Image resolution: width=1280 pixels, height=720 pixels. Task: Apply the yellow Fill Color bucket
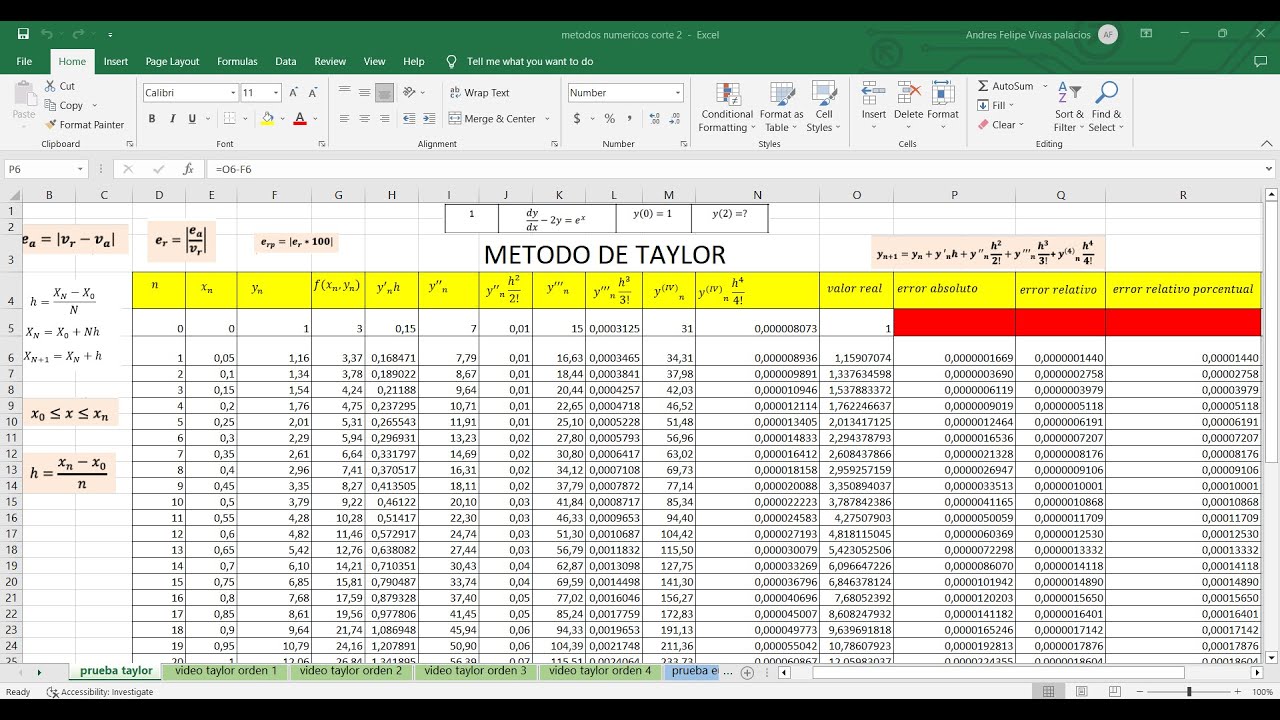click(x=267, y=119)
